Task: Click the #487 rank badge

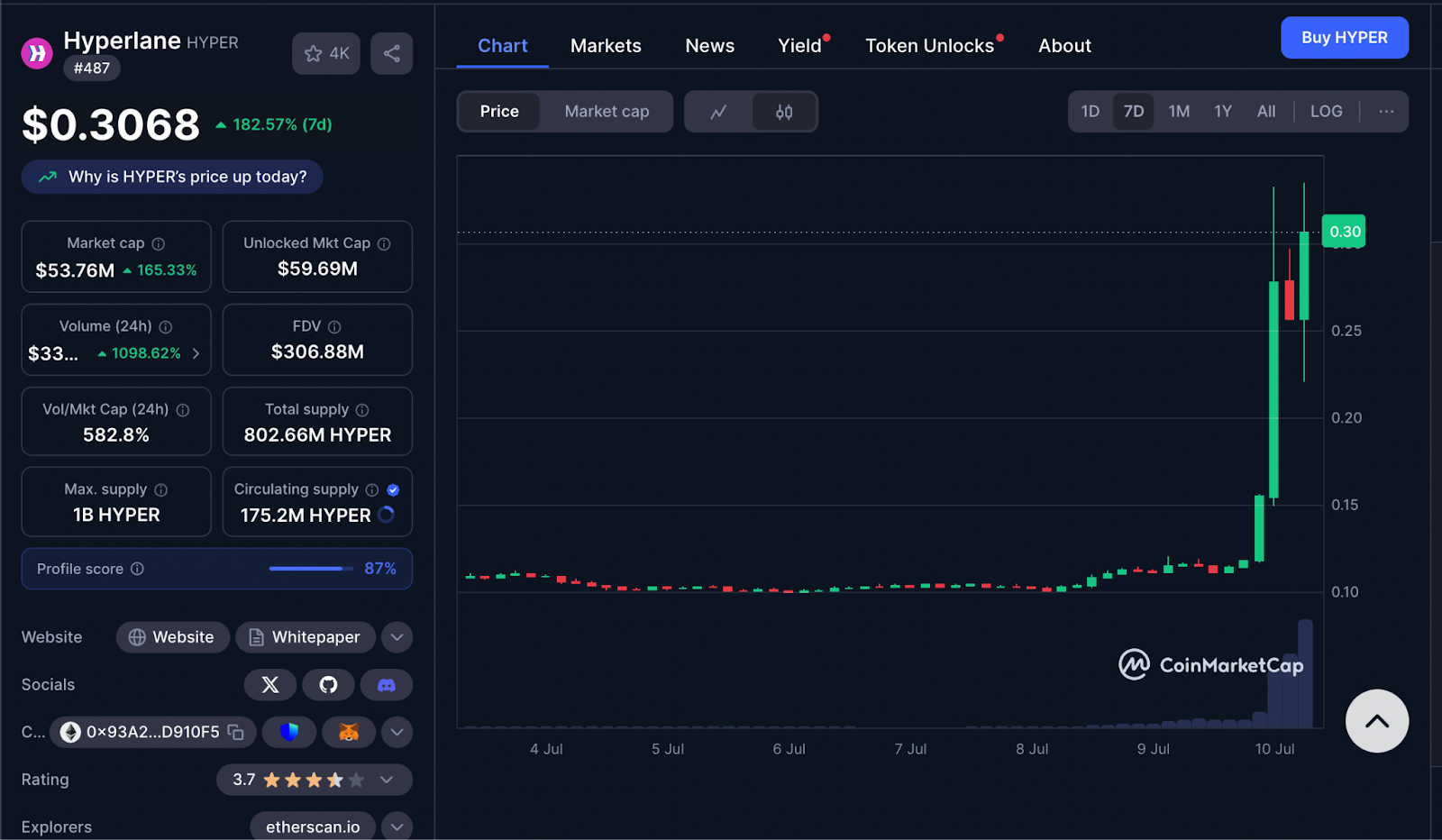Action: pos(92,68)
